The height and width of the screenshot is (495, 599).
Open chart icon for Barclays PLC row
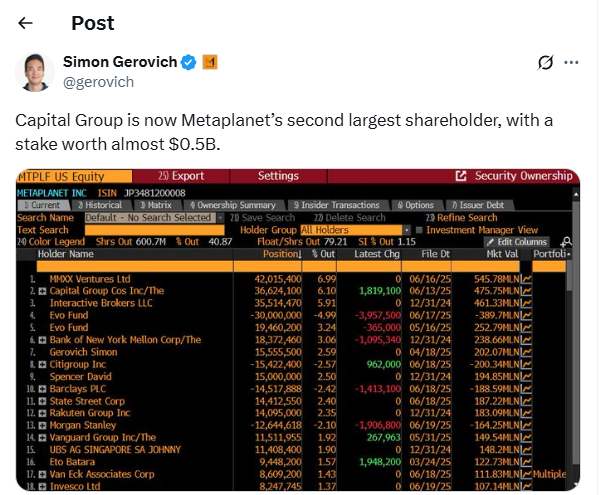(x=526, y=389)
